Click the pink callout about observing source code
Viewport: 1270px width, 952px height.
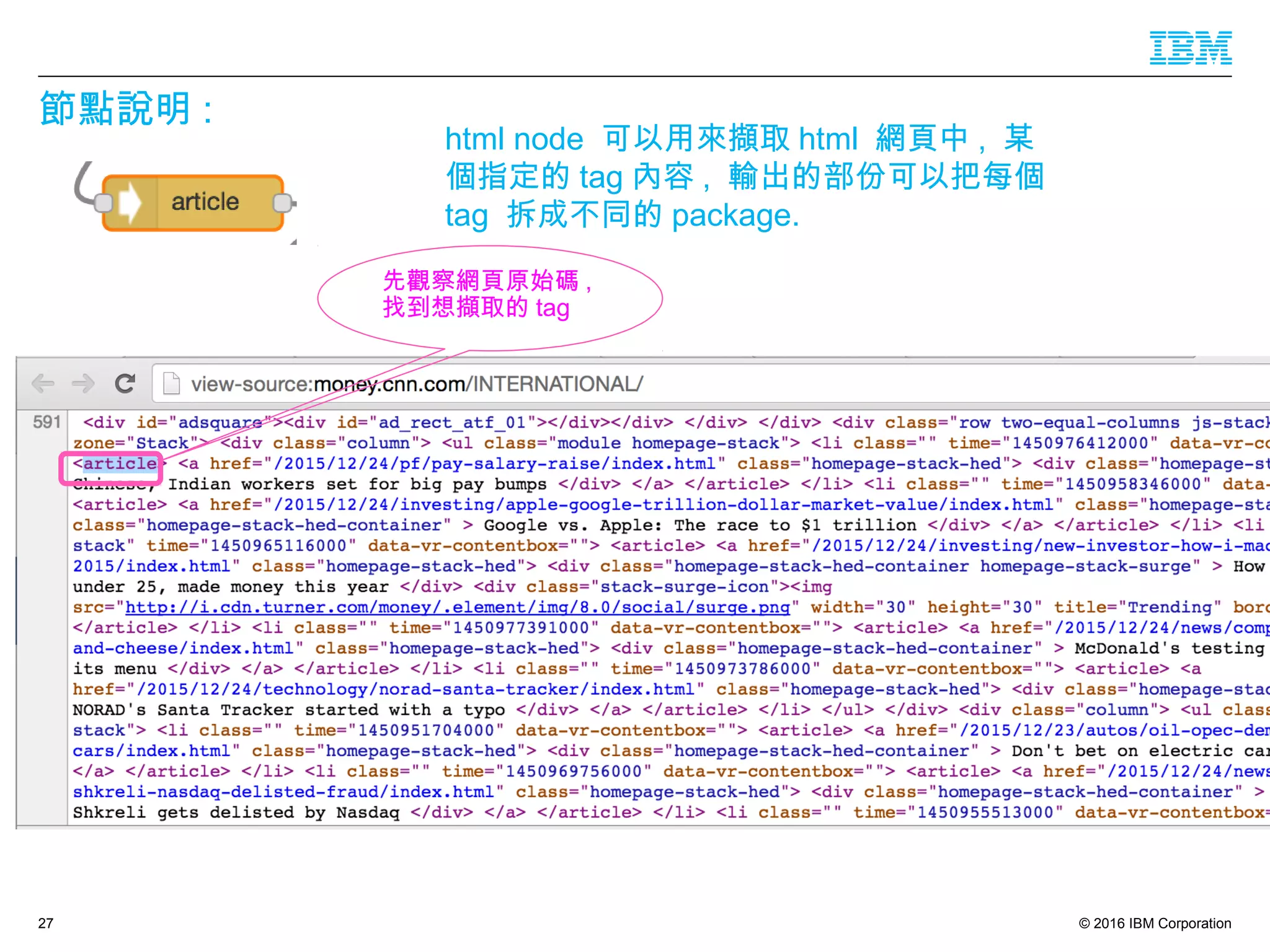[x=489, y=298]
